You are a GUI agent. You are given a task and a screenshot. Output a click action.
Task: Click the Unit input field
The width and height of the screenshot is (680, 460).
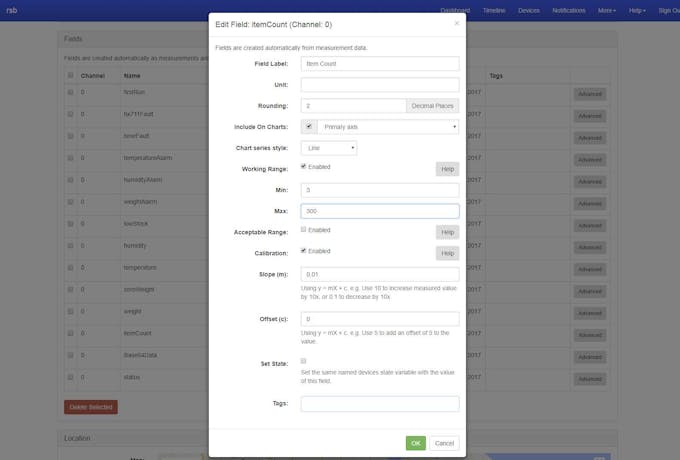click(x=380, y=85)
